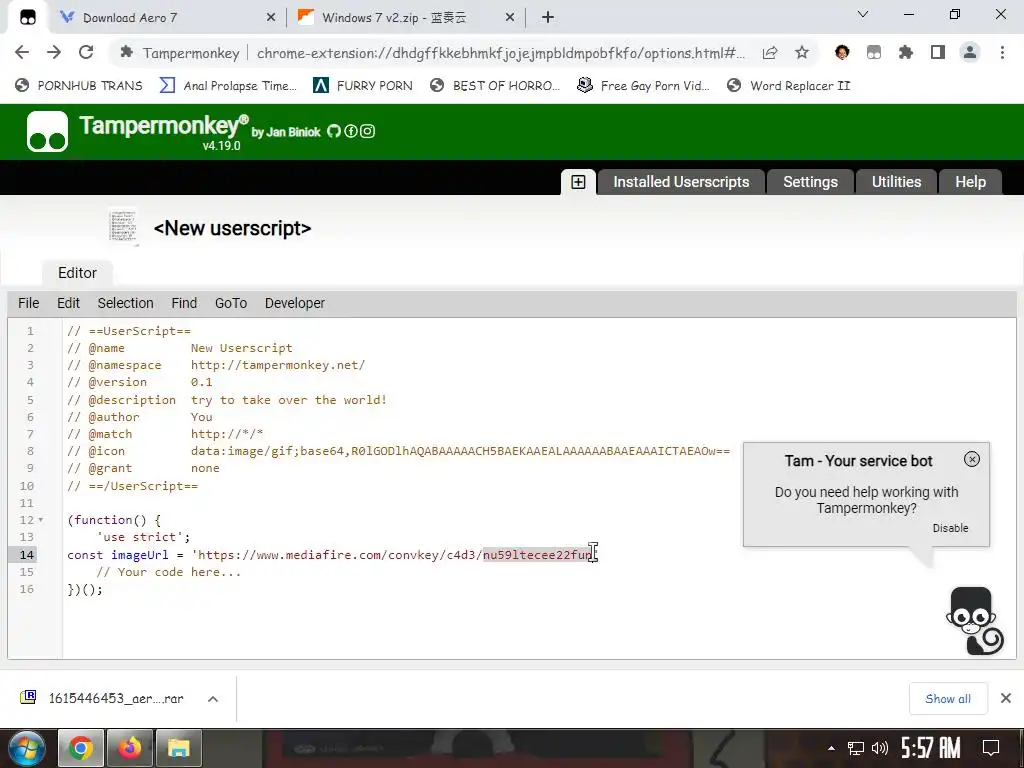1024x768 pixels.
Task: Open the Developer menu
Action: pyautogui.click(x=295, y=304)
